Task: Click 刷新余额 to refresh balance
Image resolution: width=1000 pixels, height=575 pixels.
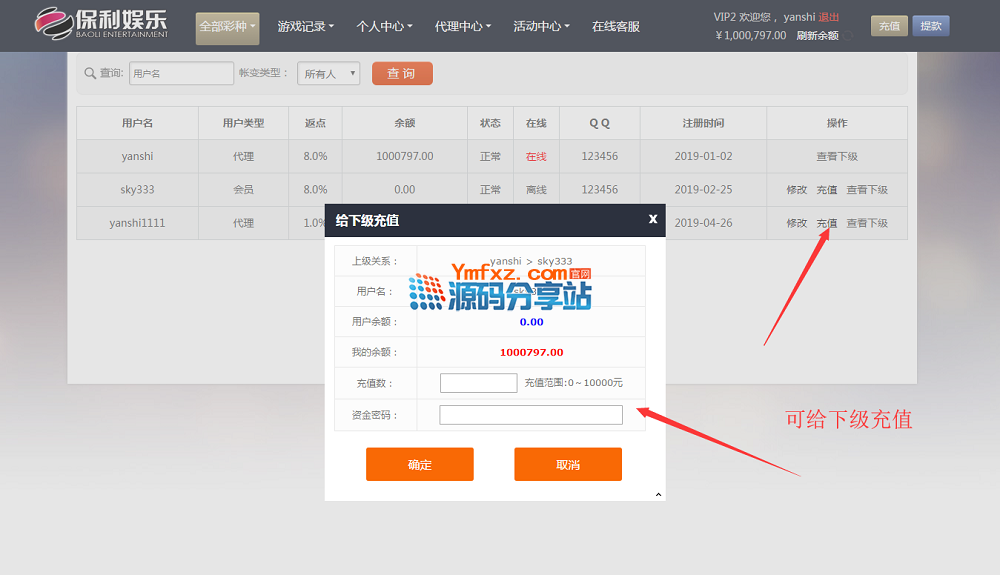Action: pyautogui.click(x=817, y=36)
